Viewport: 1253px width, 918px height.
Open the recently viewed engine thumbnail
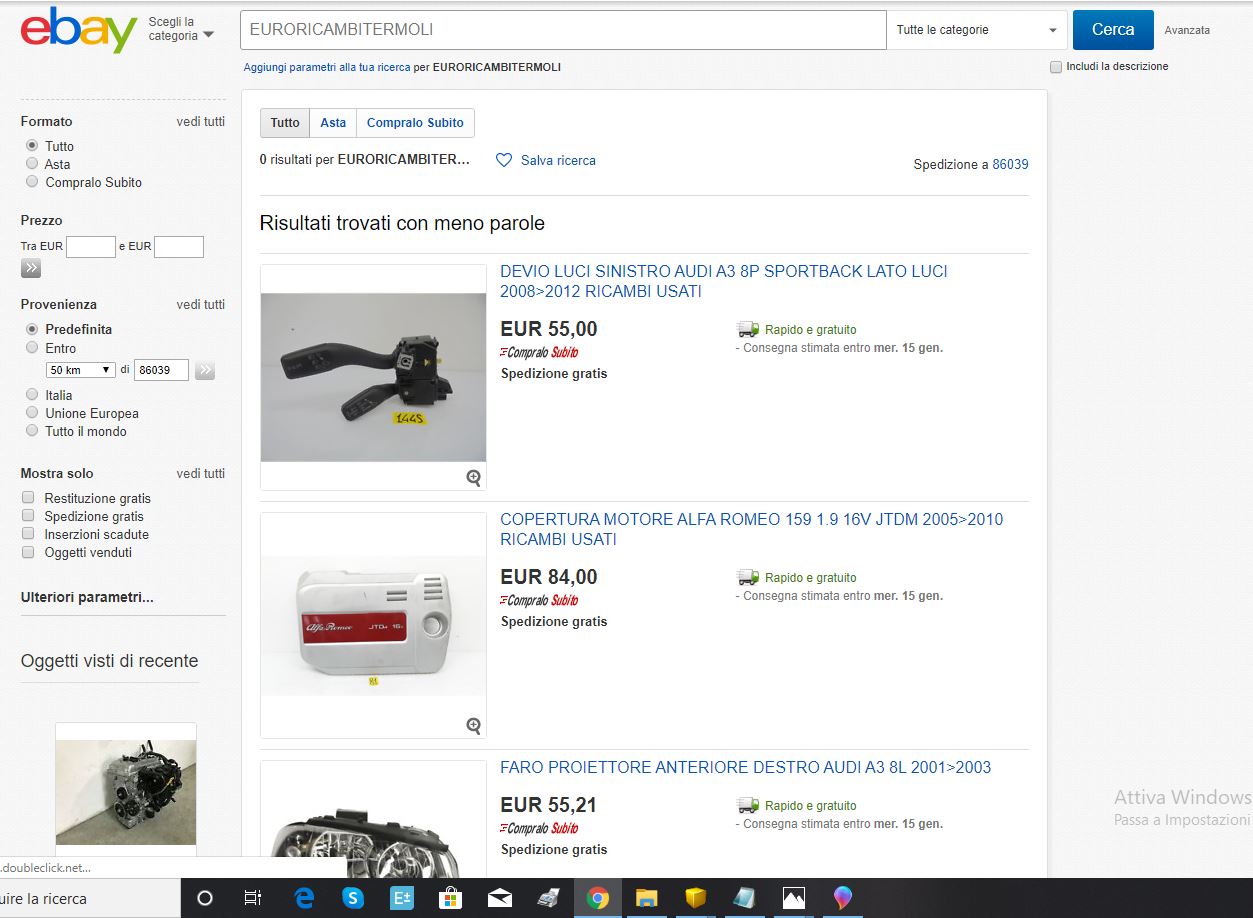click(x=126, y=792)
